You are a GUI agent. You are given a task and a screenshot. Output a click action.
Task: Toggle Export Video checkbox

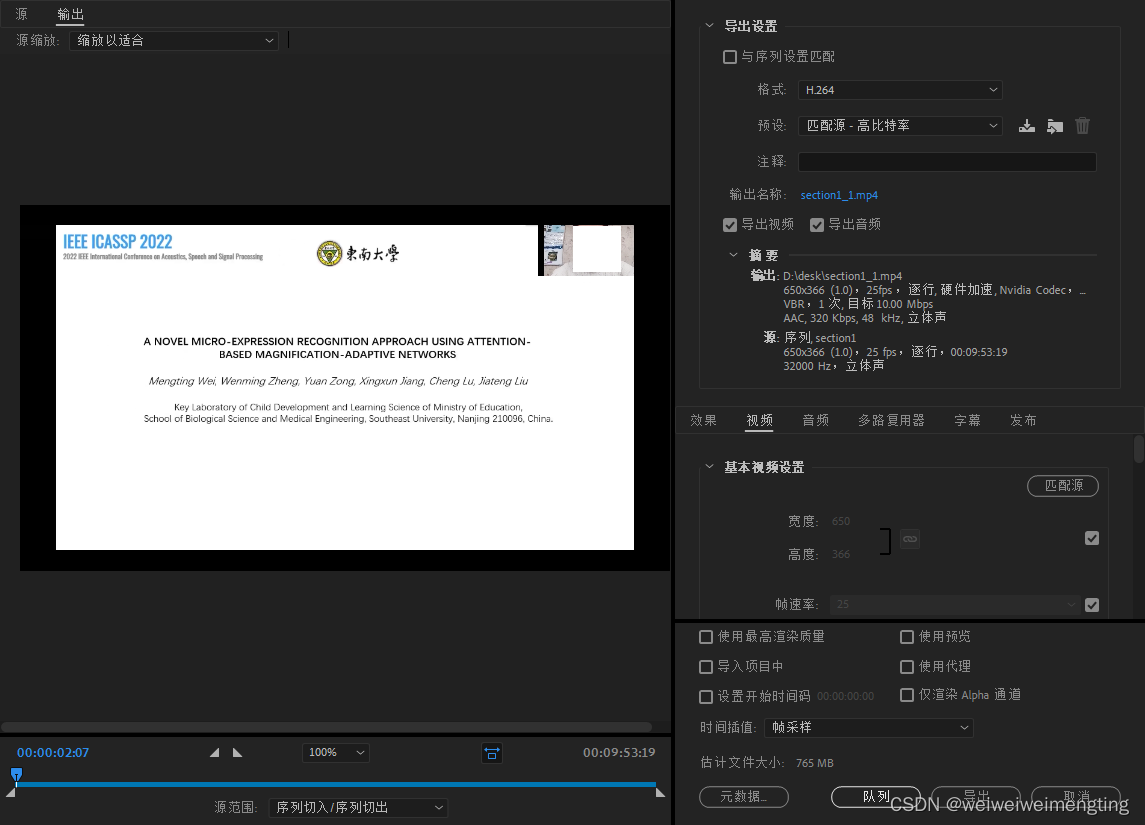click(x=729, y=225)
